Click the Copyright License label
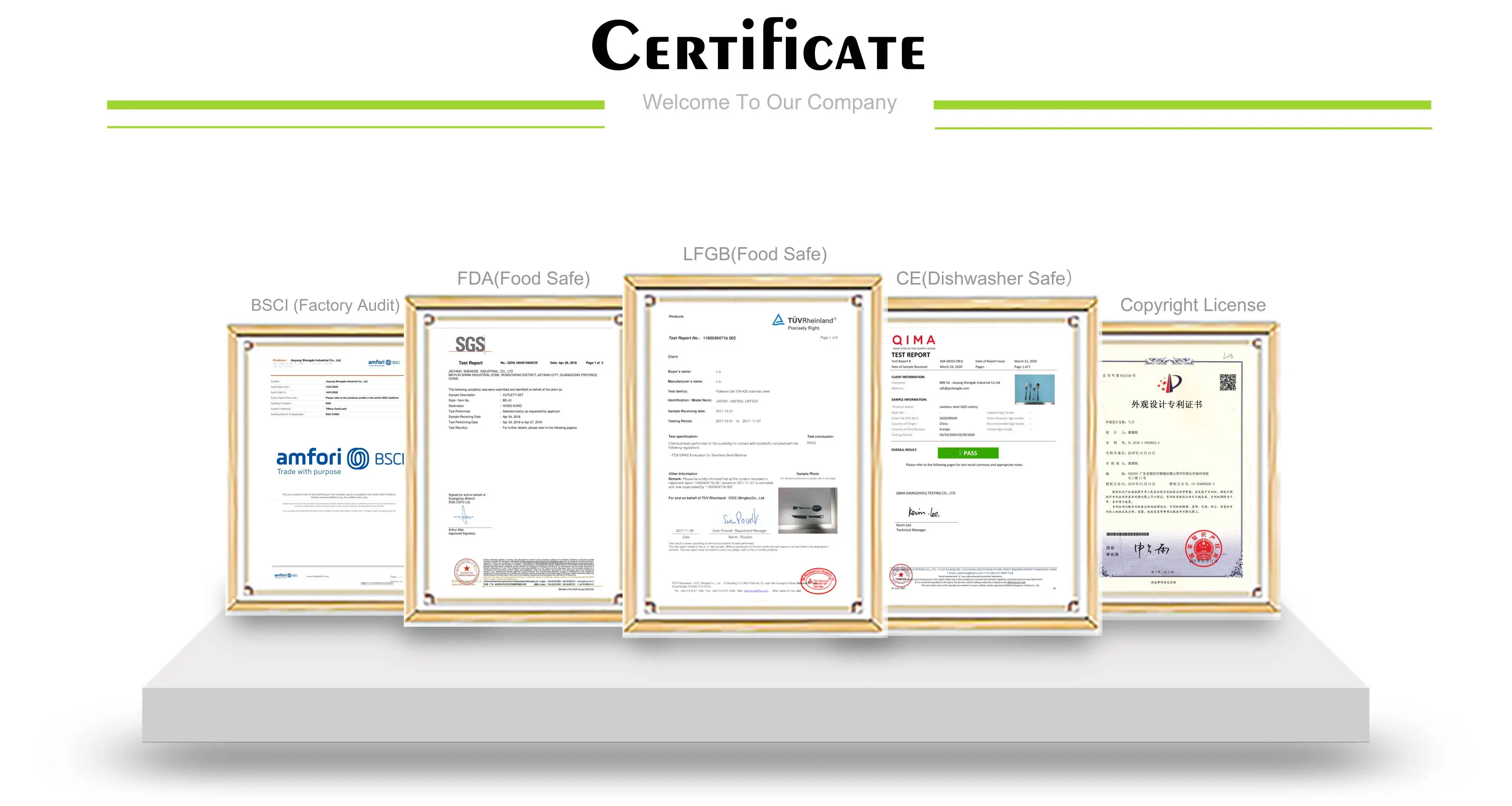 pyautogui.click(x=1192, y=305)
